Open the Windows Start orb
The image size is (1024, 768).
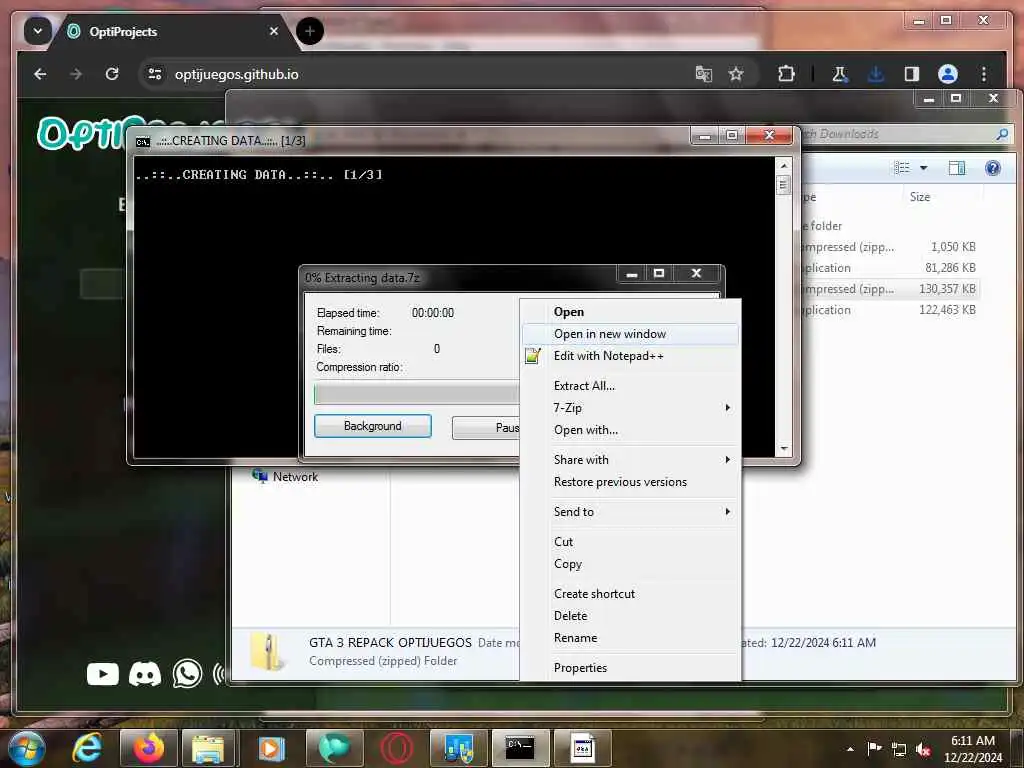[25, 748]
